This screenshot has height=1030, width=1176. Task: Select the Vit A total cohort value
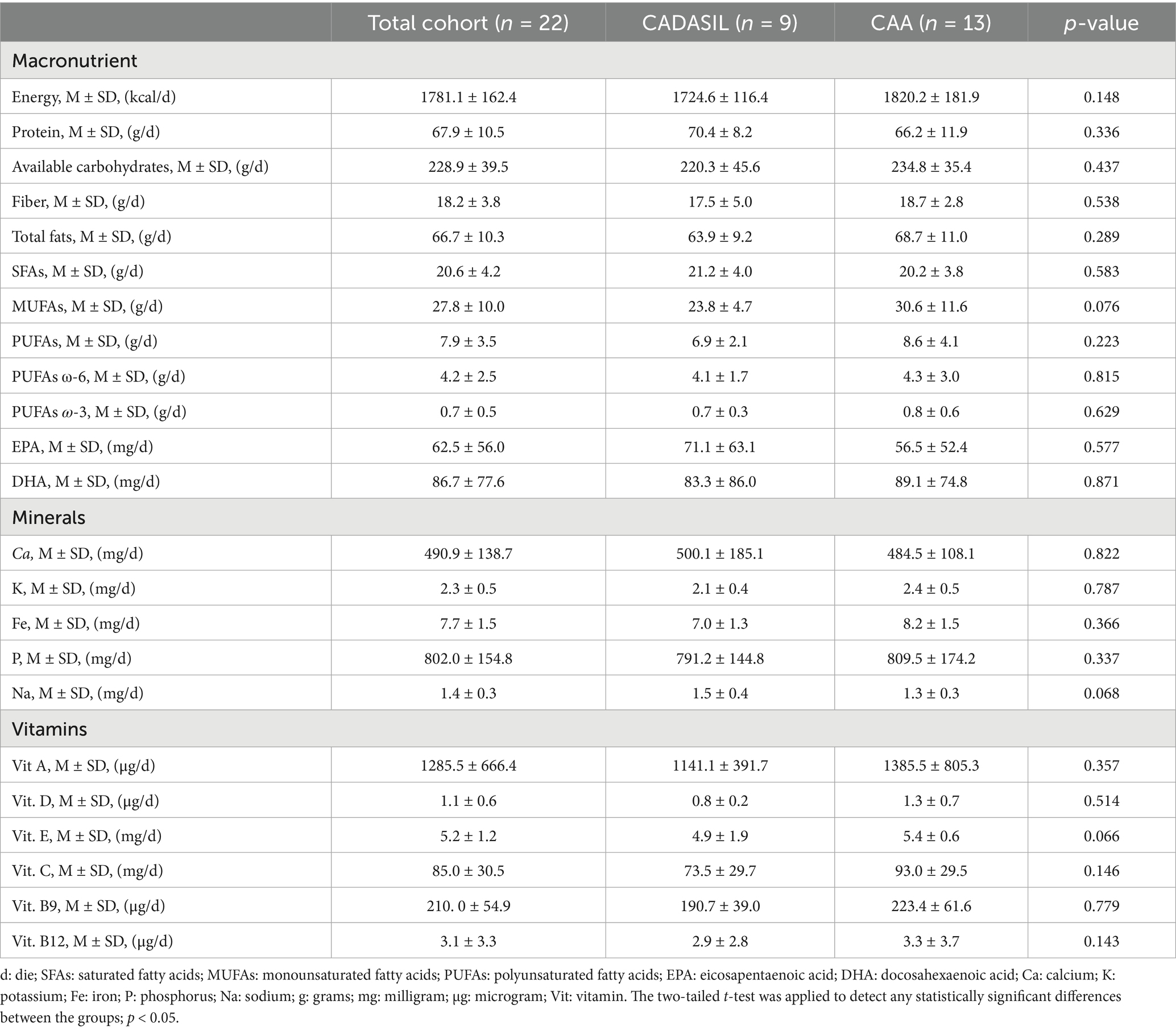pyautogui.click(x=468, y=766)
